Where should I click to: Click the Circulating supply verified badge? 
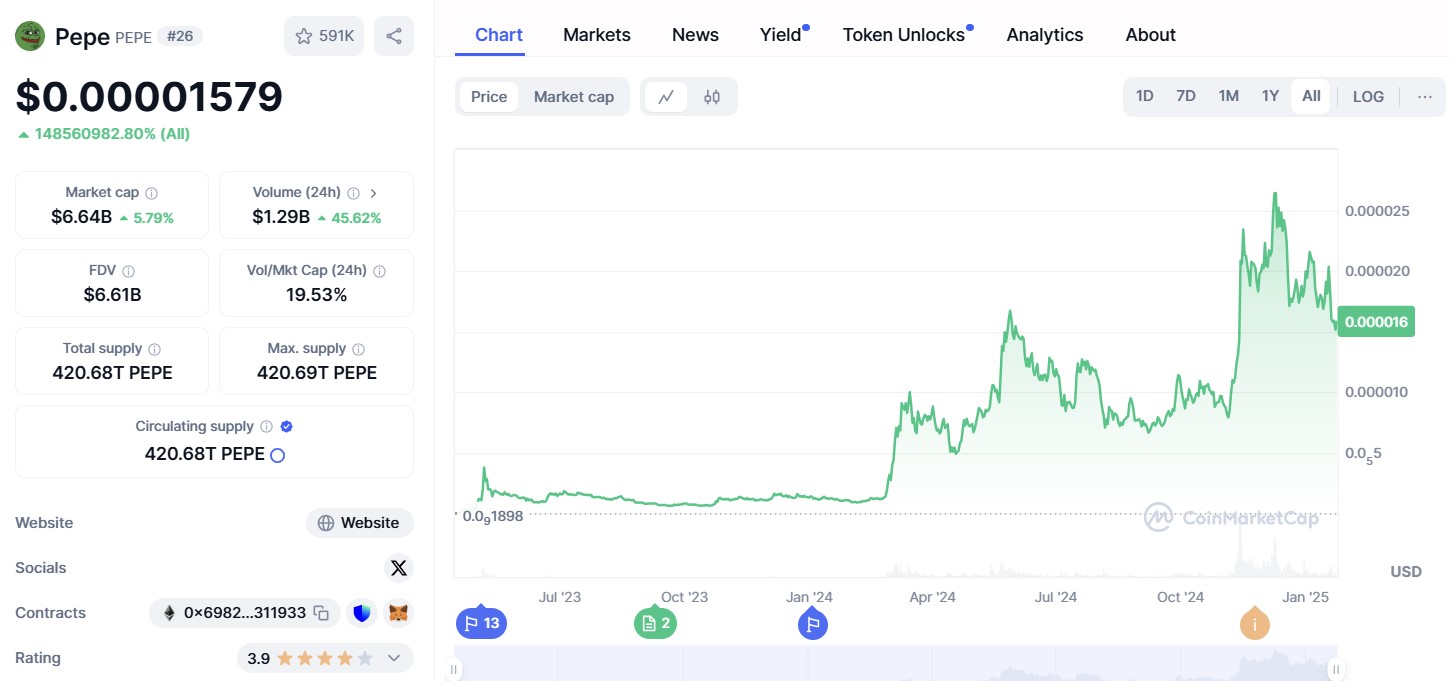point(284,425)
